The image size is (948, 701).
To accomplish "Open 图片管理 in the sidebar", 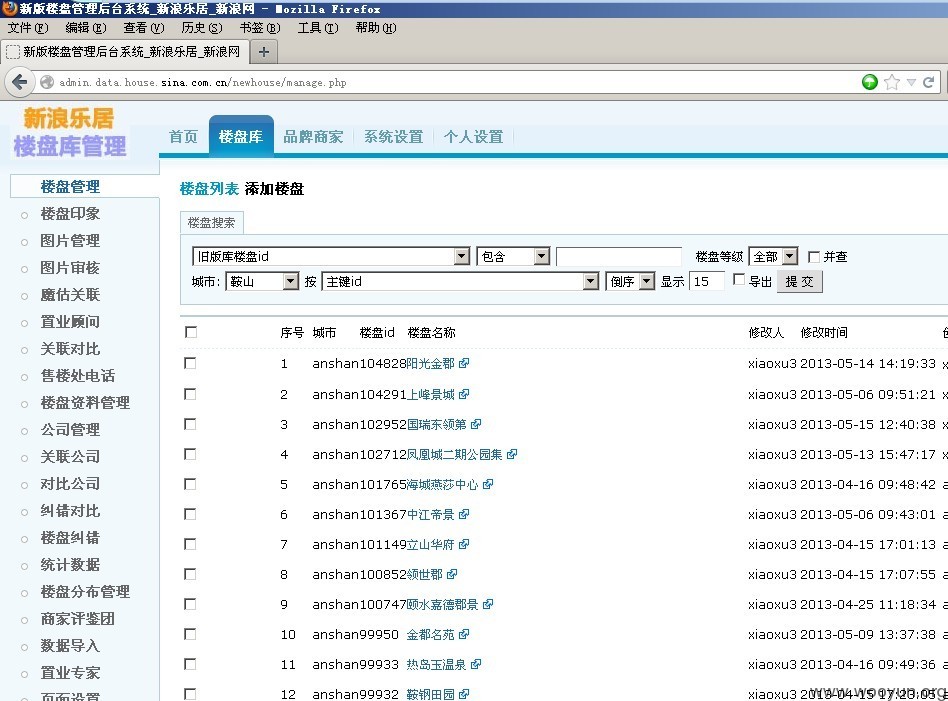I will (70, 241).
